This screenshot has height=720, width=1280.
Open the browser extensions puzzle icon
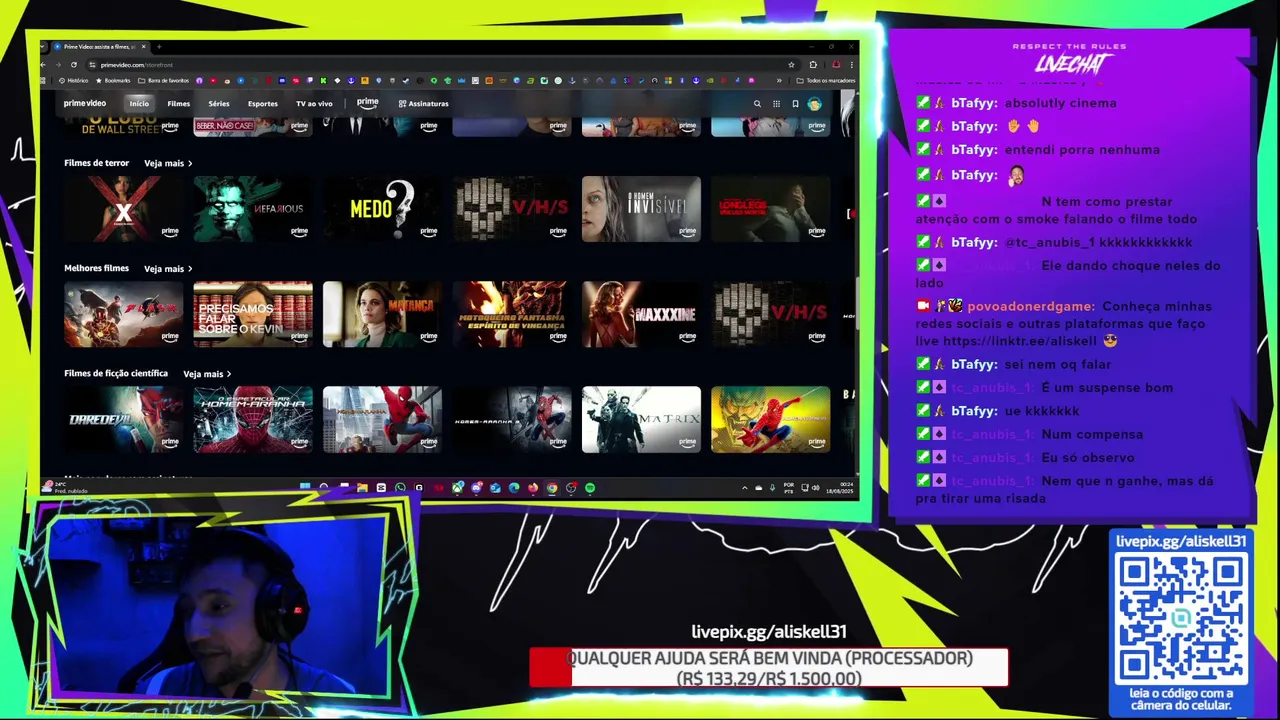[813, 64]
